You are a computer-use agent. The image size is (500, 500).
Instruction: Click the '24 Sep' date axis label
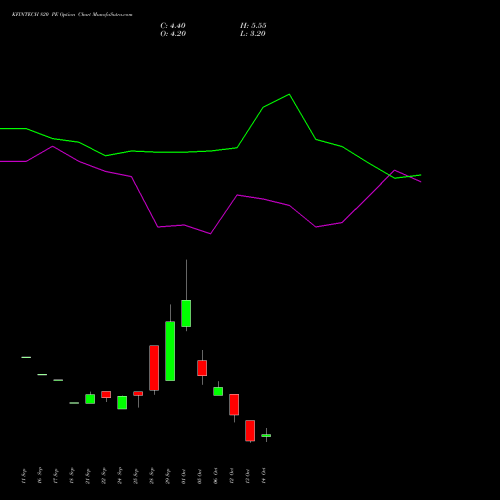[x=120, y=476]
